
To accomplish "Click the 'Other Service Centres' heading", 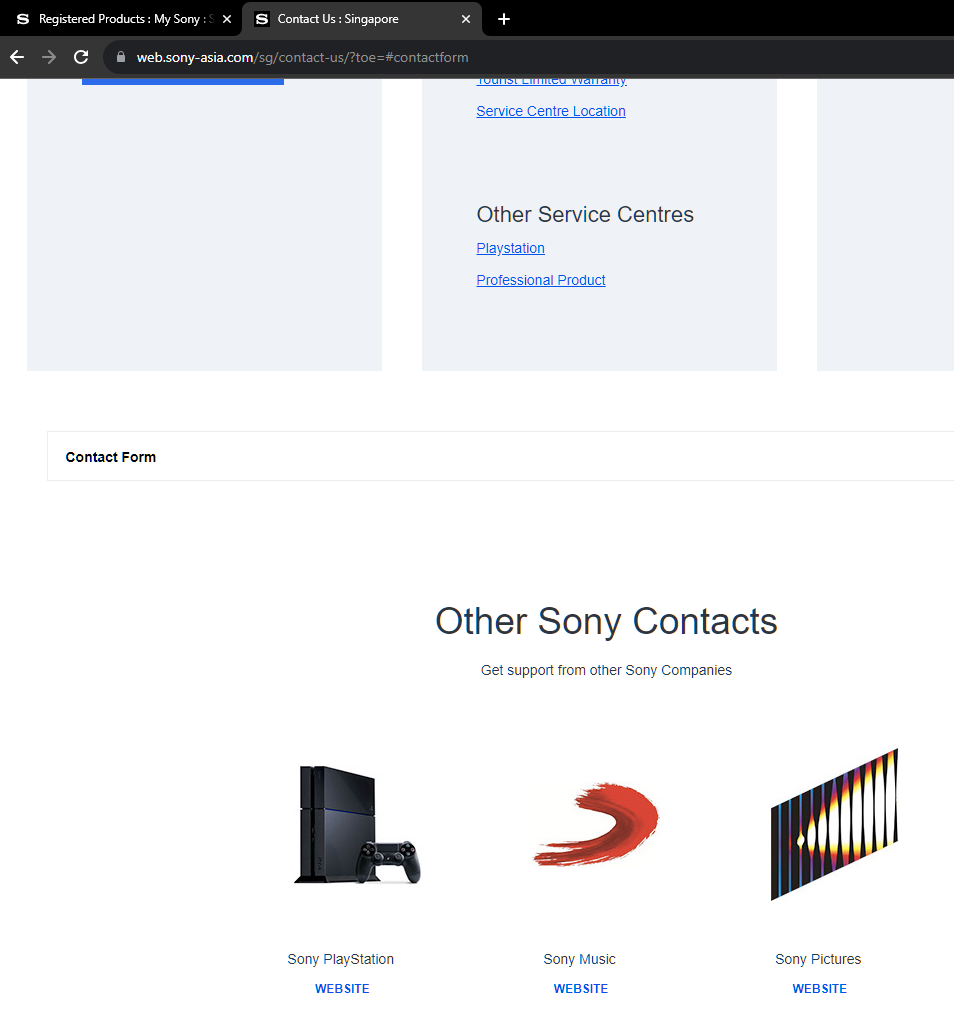I will tap(585, 214).
